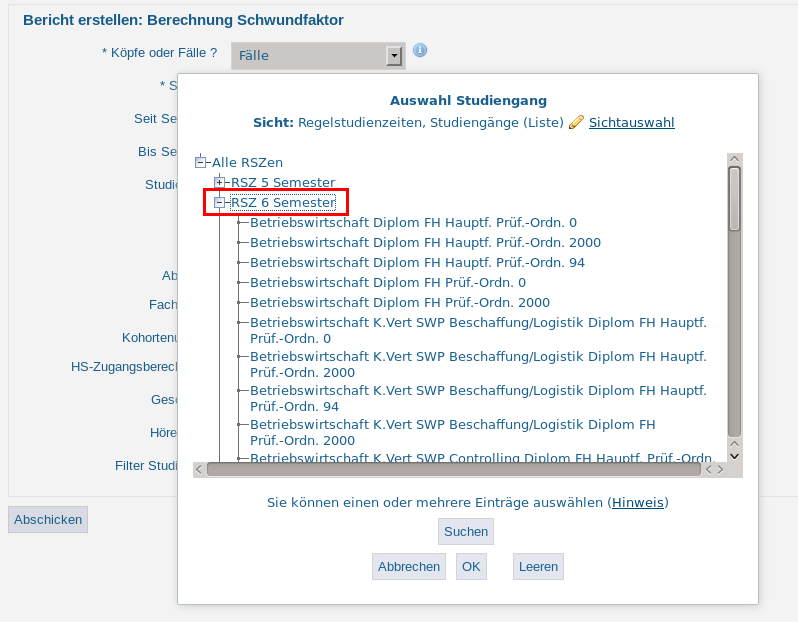Click Abbrechen to cancel selection
The height and width of the screenshot is (622, 798).
(x=409, y=566)
